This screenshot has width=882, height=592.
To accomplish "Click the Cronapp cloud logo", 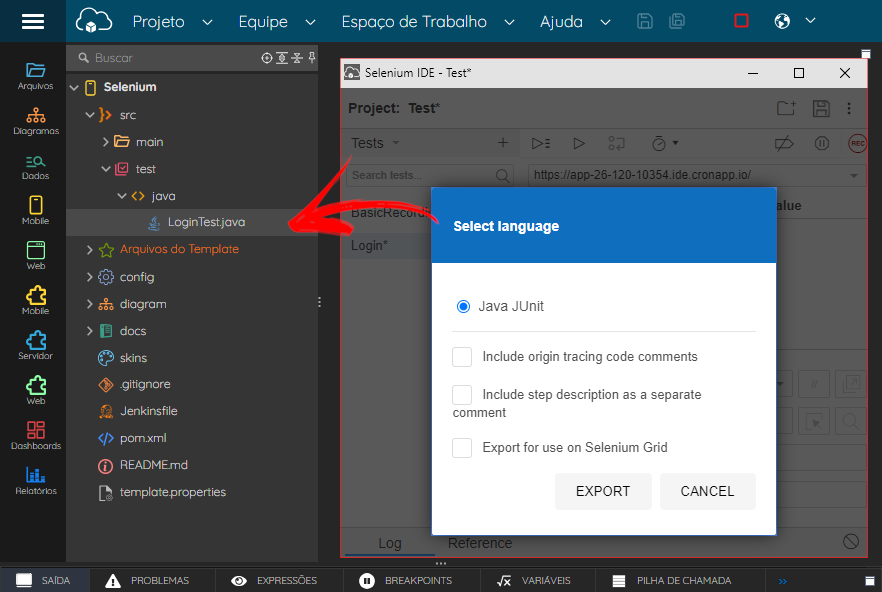I will (x=93, y=21).
